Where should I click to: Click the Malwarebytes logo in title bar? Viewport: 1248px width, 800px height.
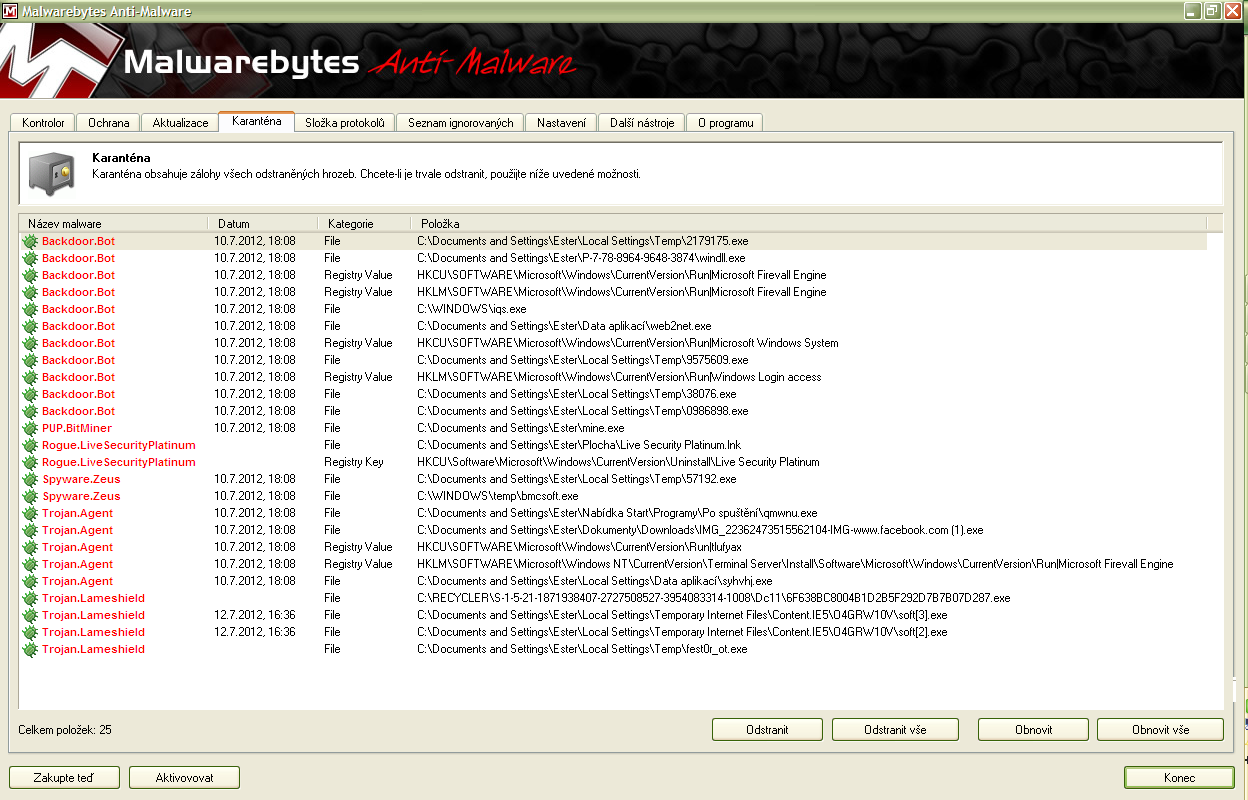pyautogui.click(x=10, y=11)
